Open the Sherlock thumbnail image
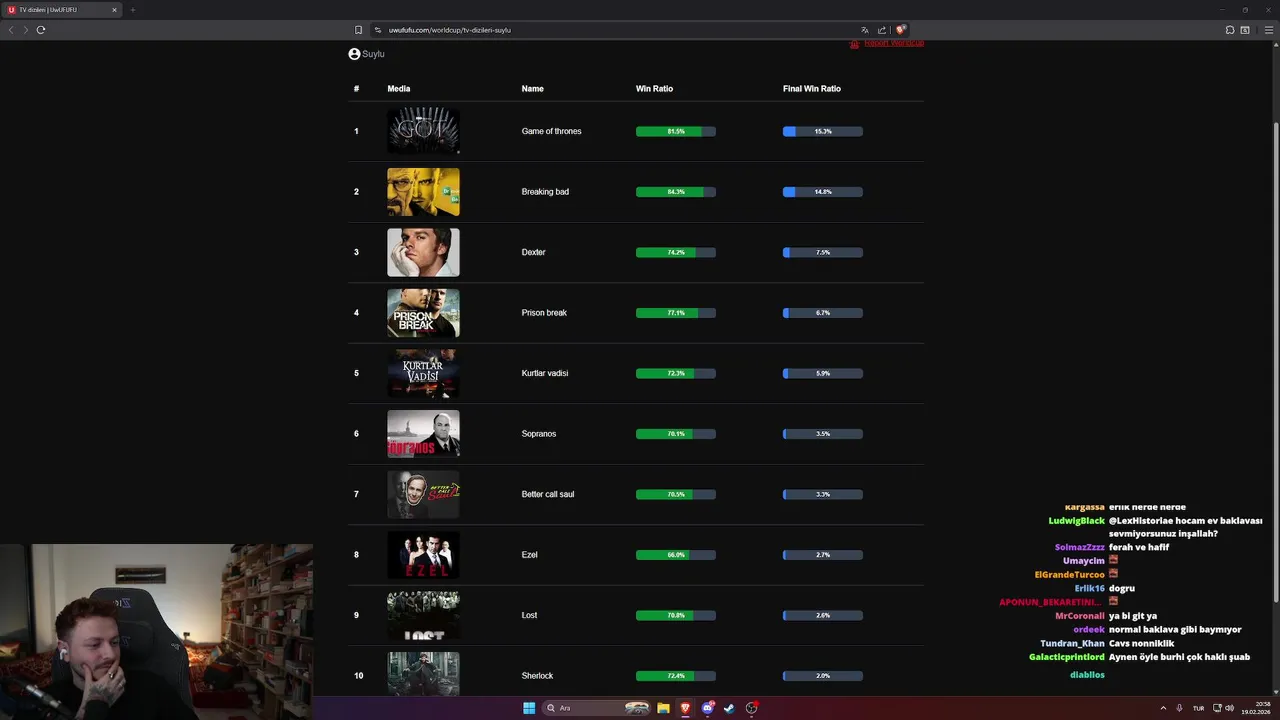1280x720 pixels. point(424,674)
